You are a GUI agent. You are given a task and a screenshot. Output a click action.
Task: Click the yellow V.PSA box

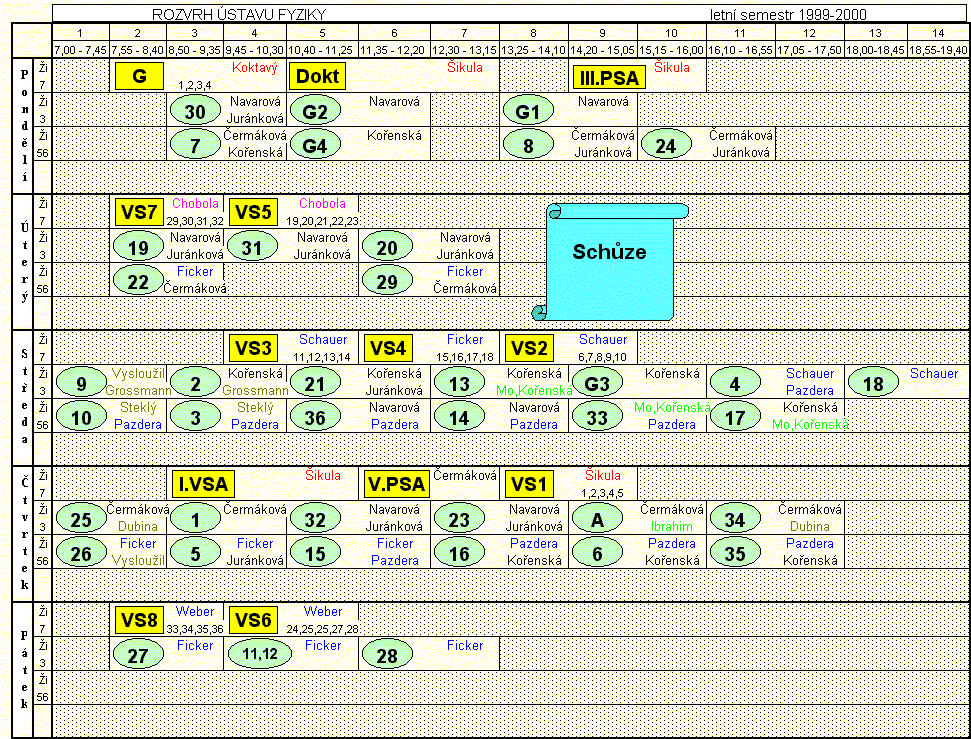coord(395,484)
